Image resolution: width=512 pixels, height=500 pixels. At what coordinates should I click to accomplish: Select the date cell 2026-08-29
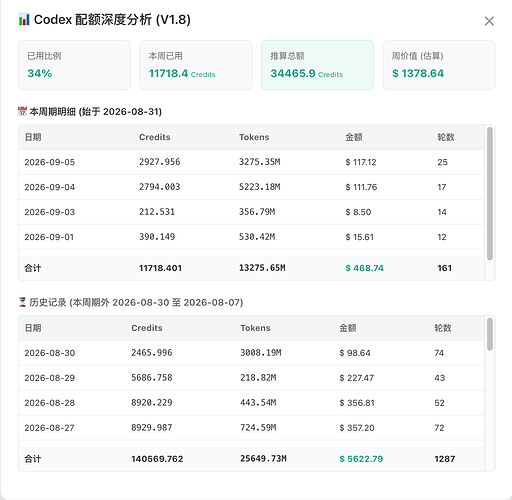50,378
